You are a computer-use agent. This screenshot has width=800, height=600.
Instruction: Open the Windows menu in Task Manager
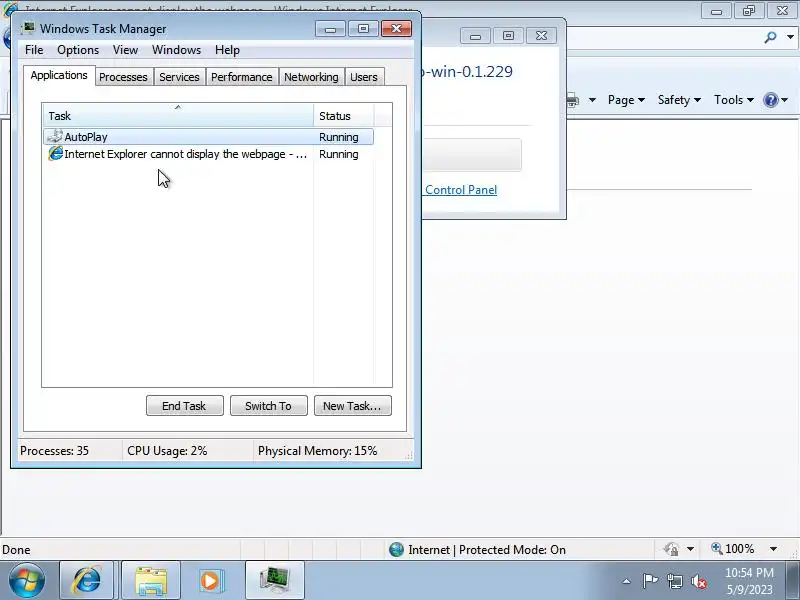point(177,50)
